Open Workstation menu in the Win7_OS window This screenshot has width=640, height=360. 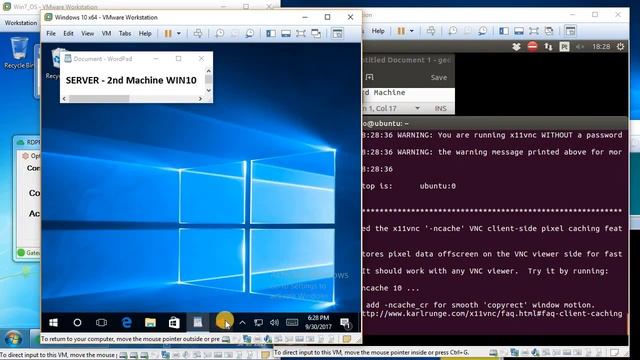tap(20, 23)
